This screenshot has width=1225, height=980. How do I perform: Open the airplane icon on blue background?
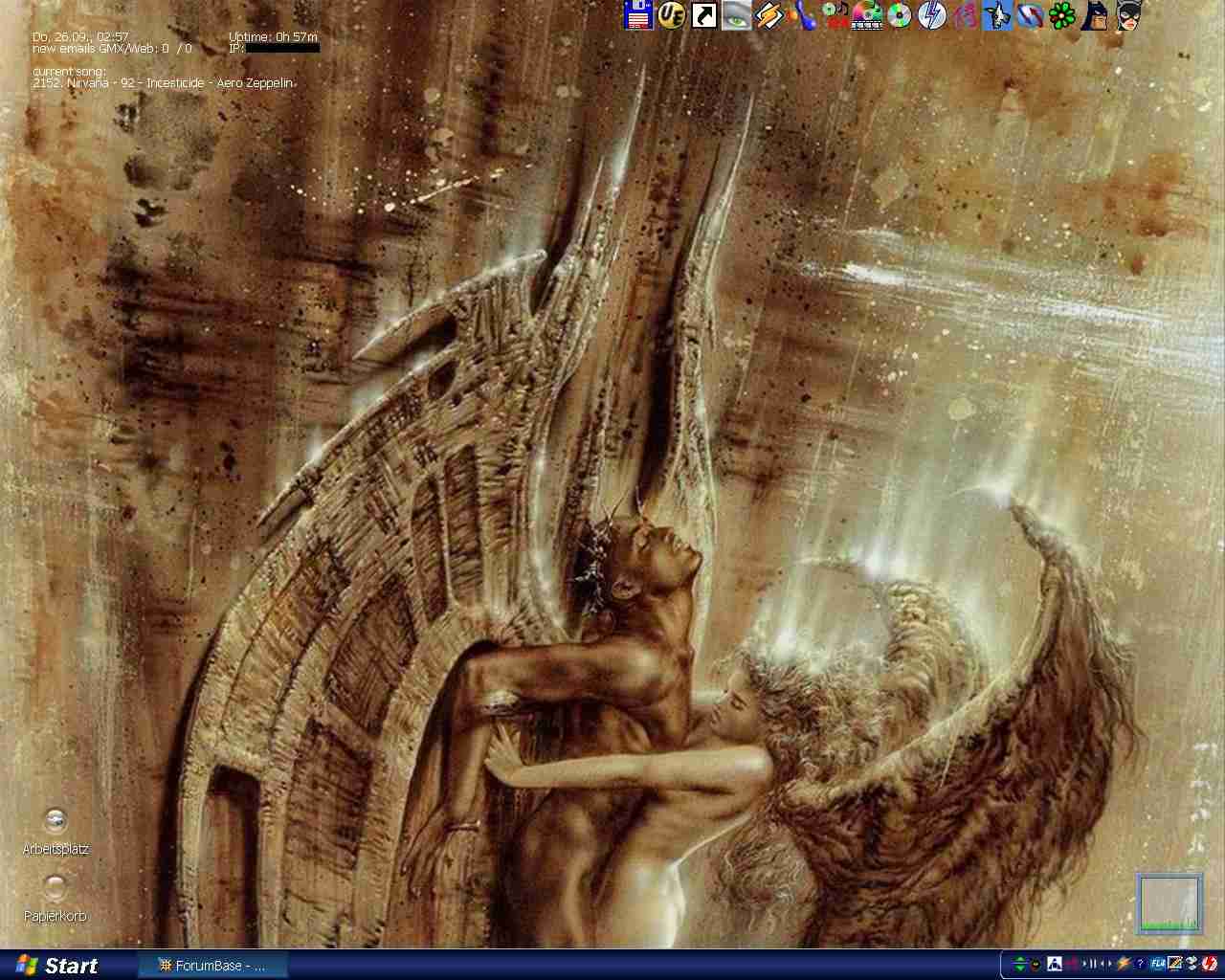click(997, 15)
